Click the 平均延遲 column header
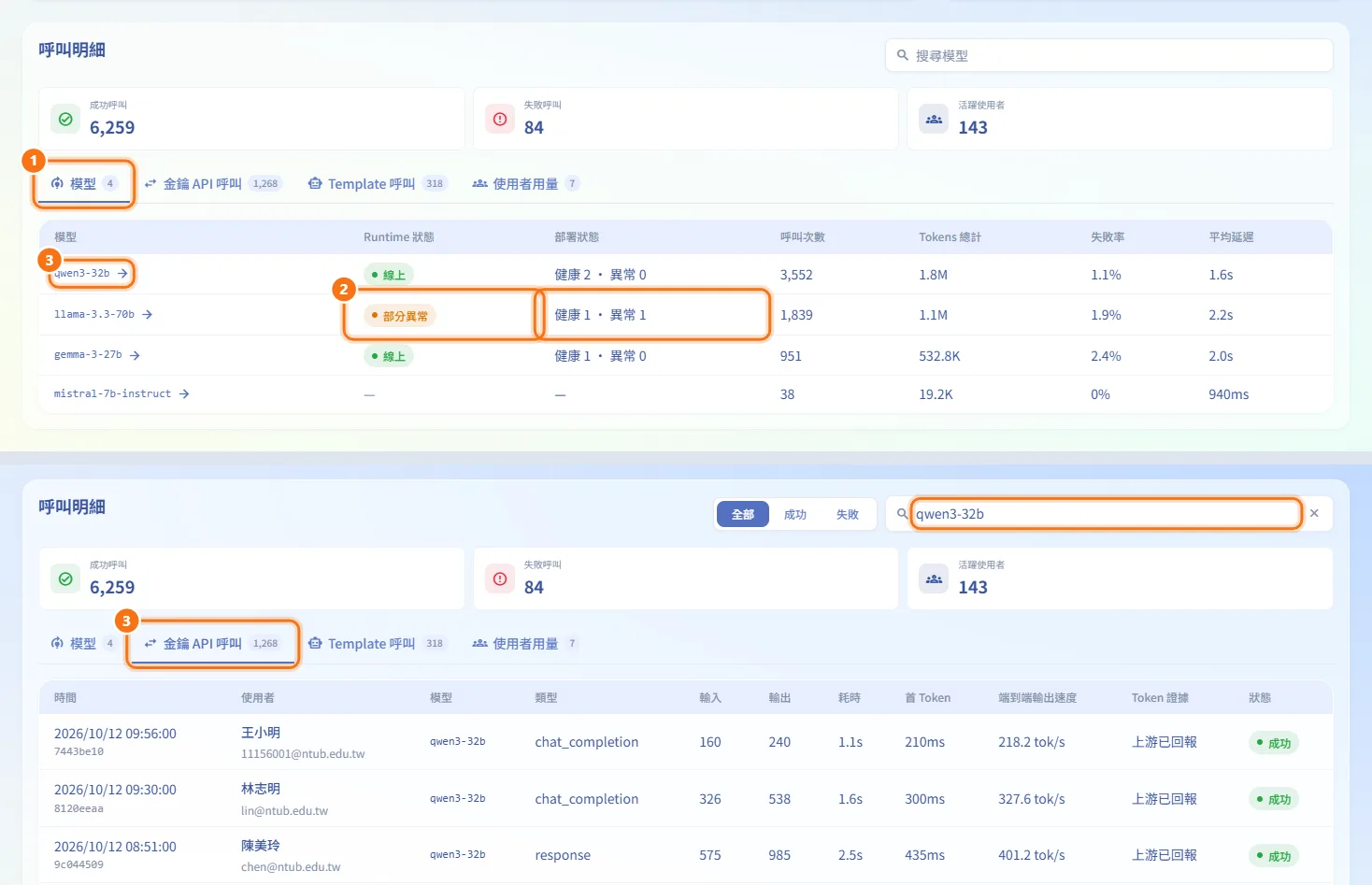The width and height of the screenshot is (1372, 885). [x=1231, y=237]
